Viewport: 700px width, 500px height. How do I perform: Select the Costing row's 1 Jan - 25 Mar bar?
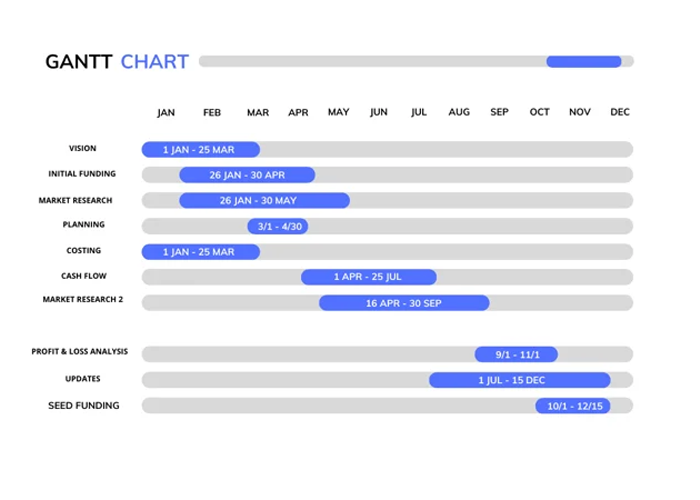[200, 252]
